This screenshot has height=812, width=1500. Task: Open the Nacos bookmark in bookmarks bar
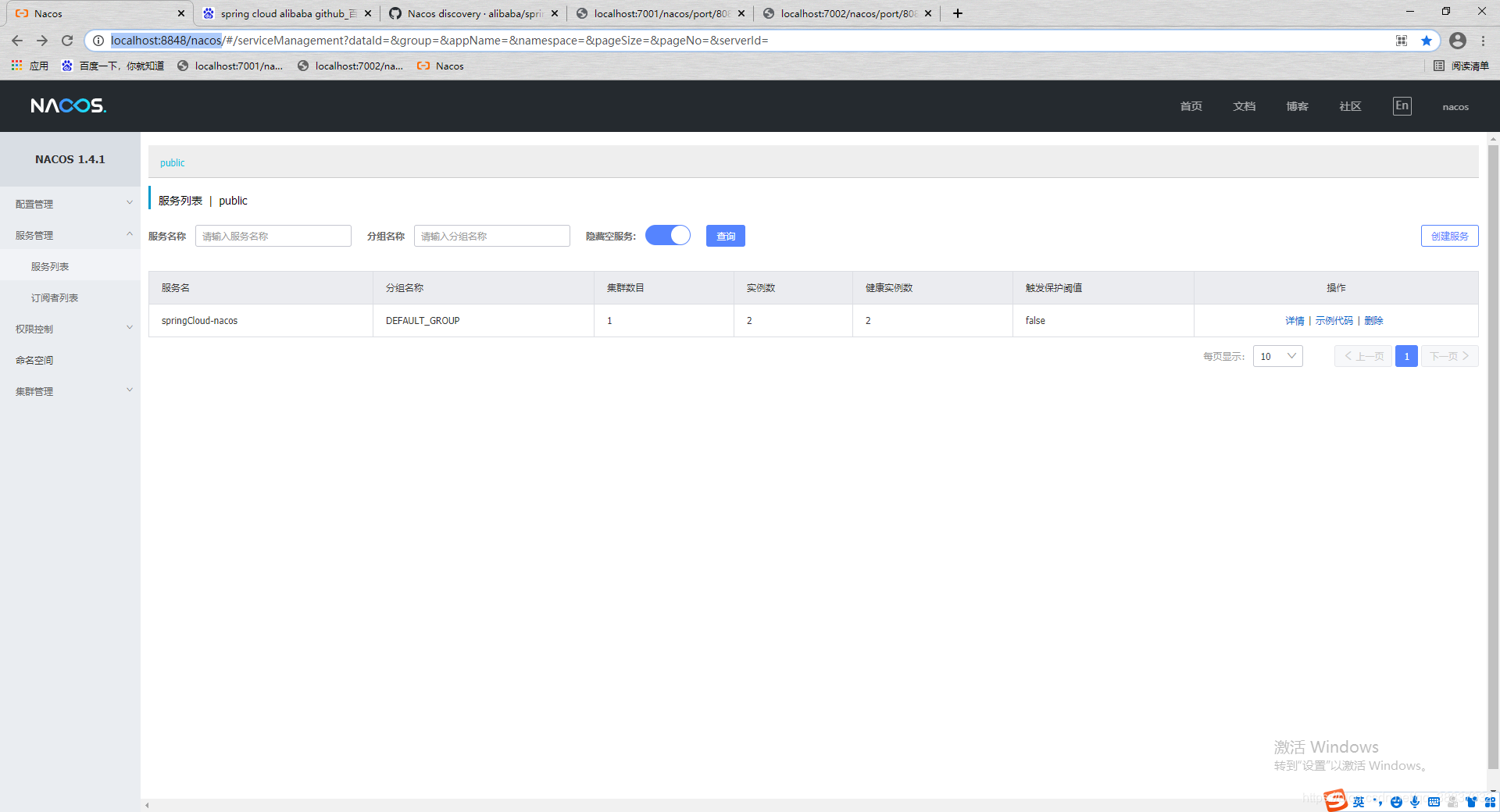(x=441, y=66)
